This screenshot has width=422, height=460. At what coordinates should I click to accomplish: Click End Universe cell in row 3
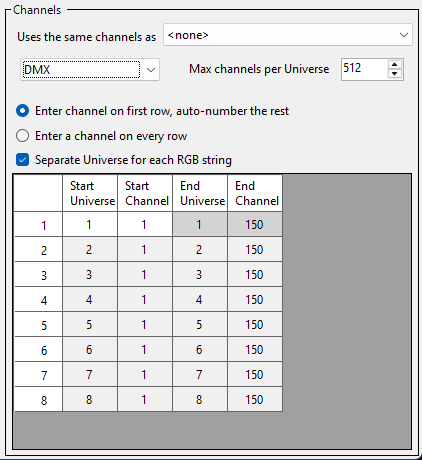coord(200,275)
